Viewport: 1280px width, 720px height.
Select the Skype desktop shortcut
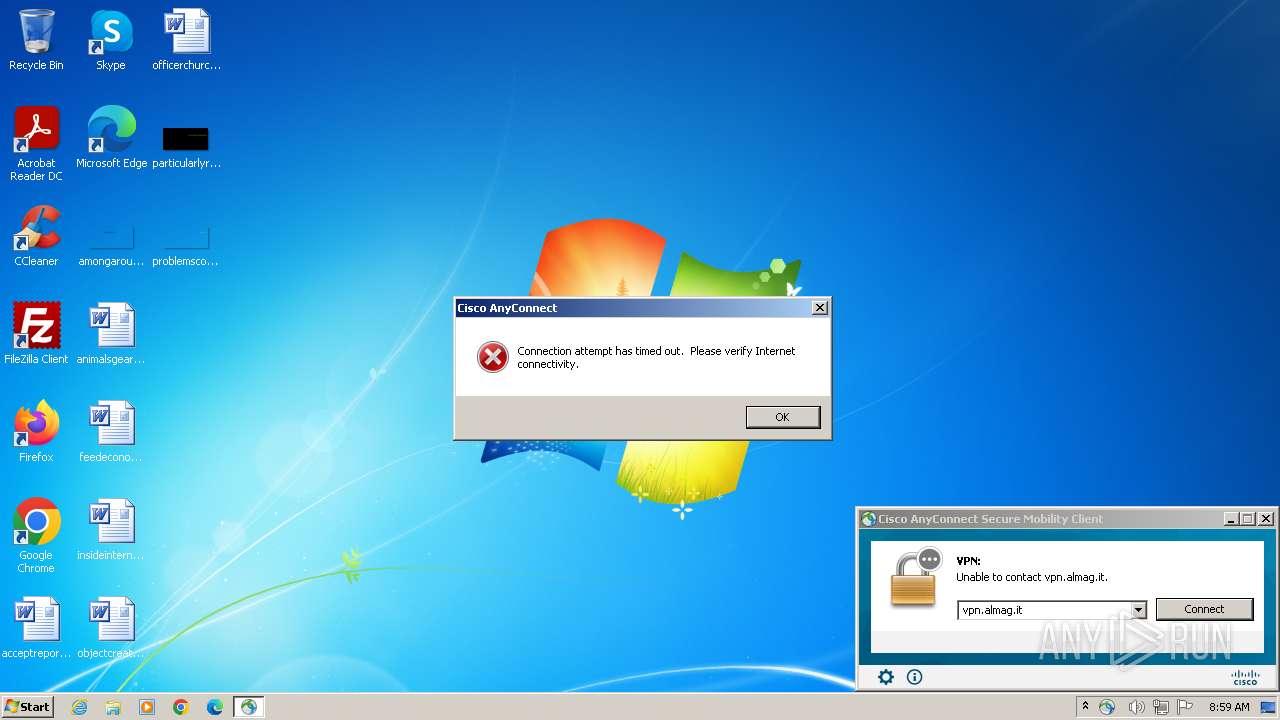(x=111, y=40)
